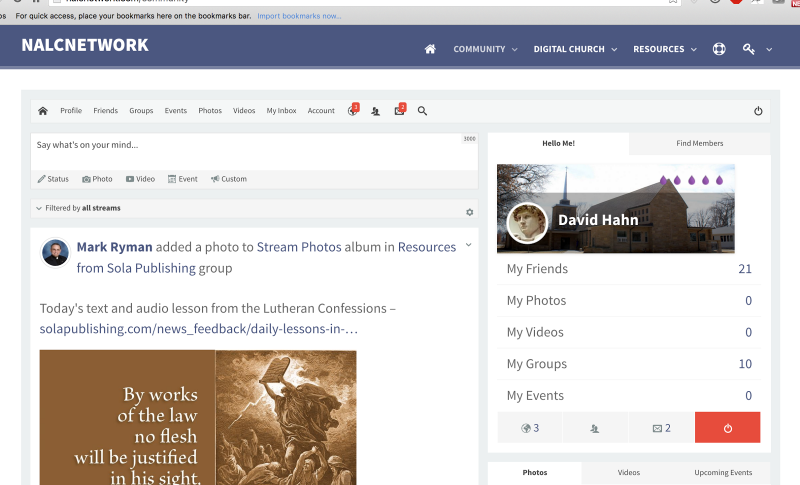Follow the solapublishing.com lesson link
This screenshot has width=800, height=485.
(199, 328)
